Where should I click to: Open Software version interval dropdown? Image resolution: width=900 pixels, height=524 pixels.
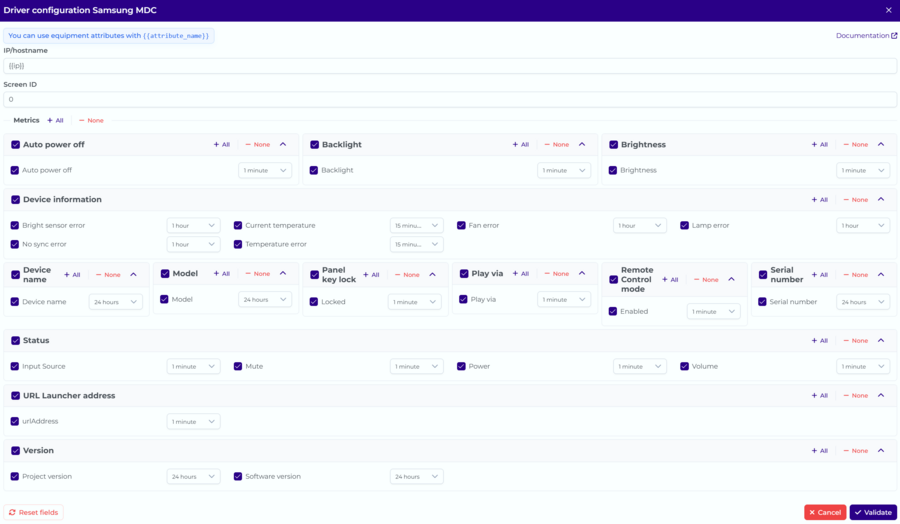[416, 476]
